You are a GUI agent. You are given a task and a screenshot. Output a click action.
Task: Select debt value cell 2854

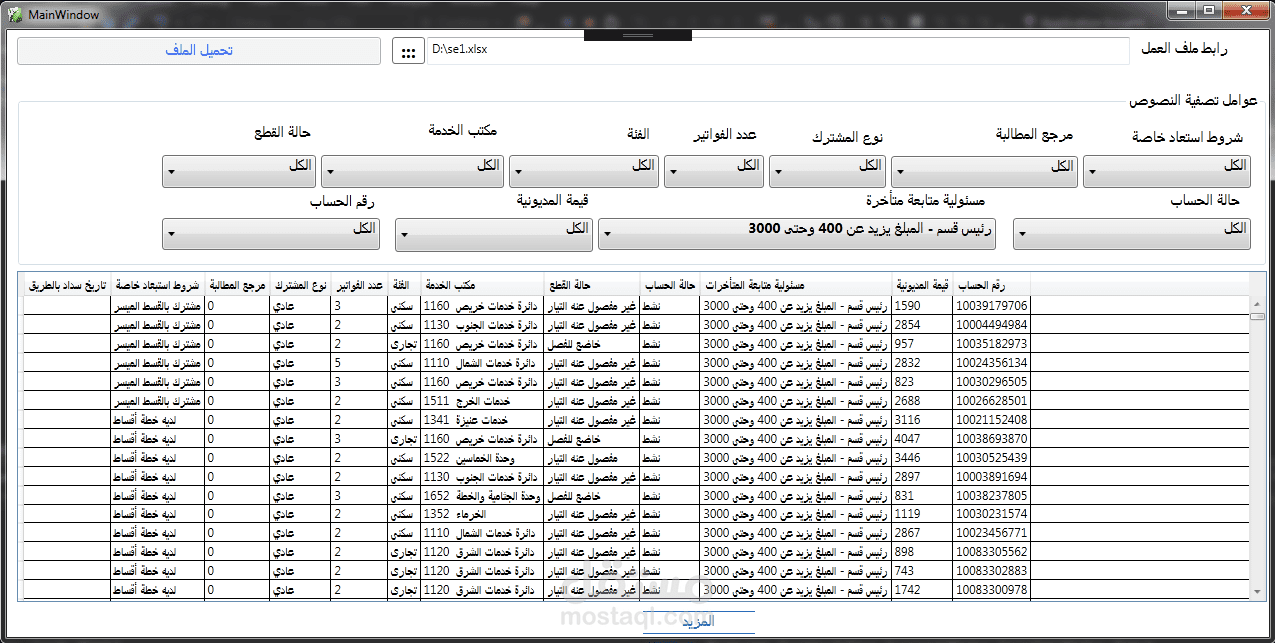923,324
